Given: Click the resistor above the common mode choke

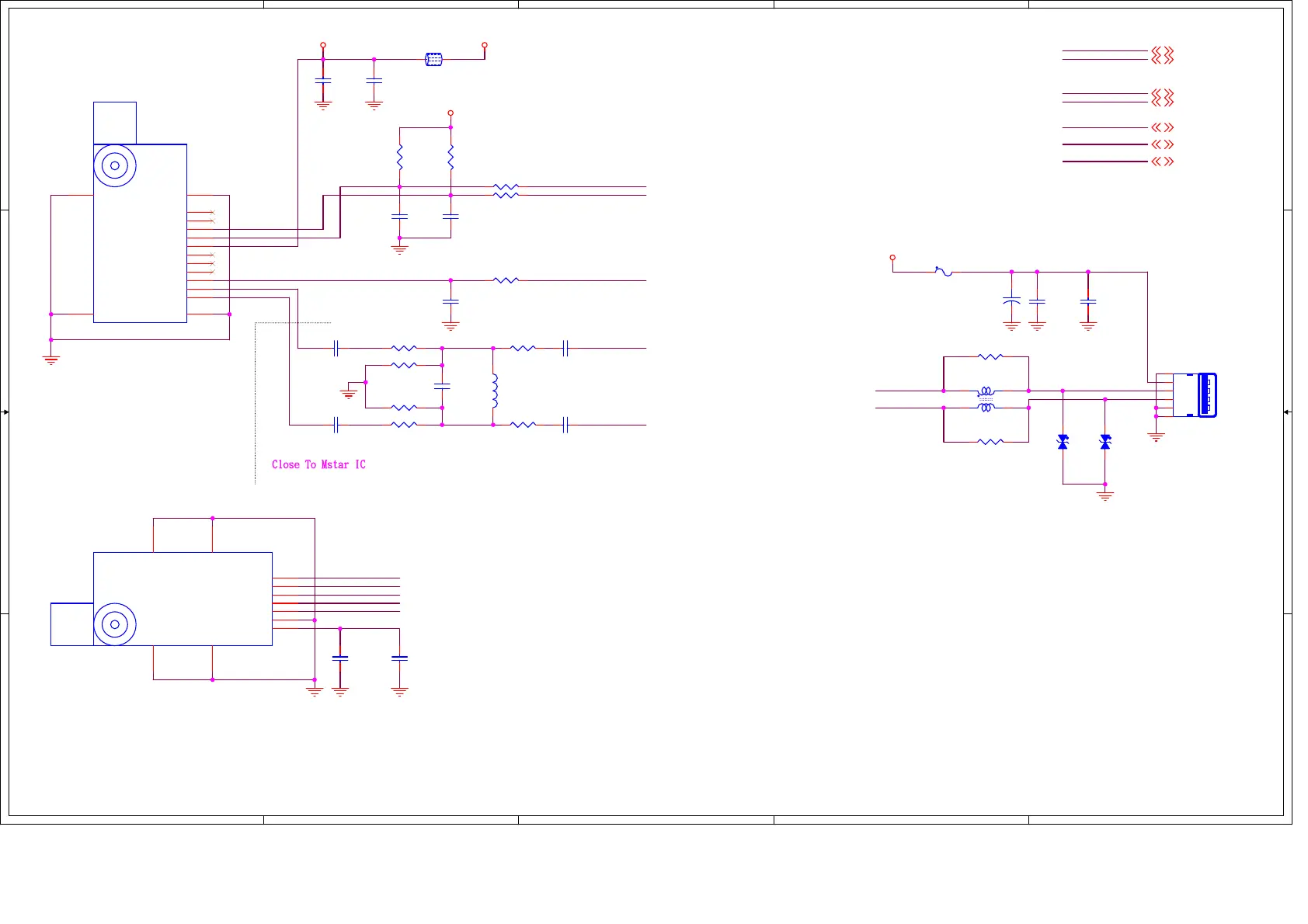Looking at the screenshot, I should tap(990, 357).
